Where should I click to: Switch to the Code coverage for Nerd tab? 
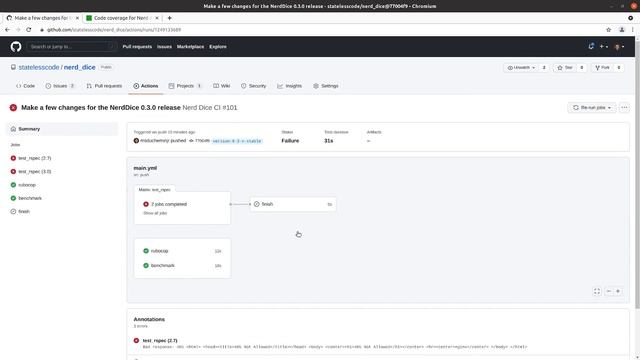pyautogui.click(x=123, y=18)
